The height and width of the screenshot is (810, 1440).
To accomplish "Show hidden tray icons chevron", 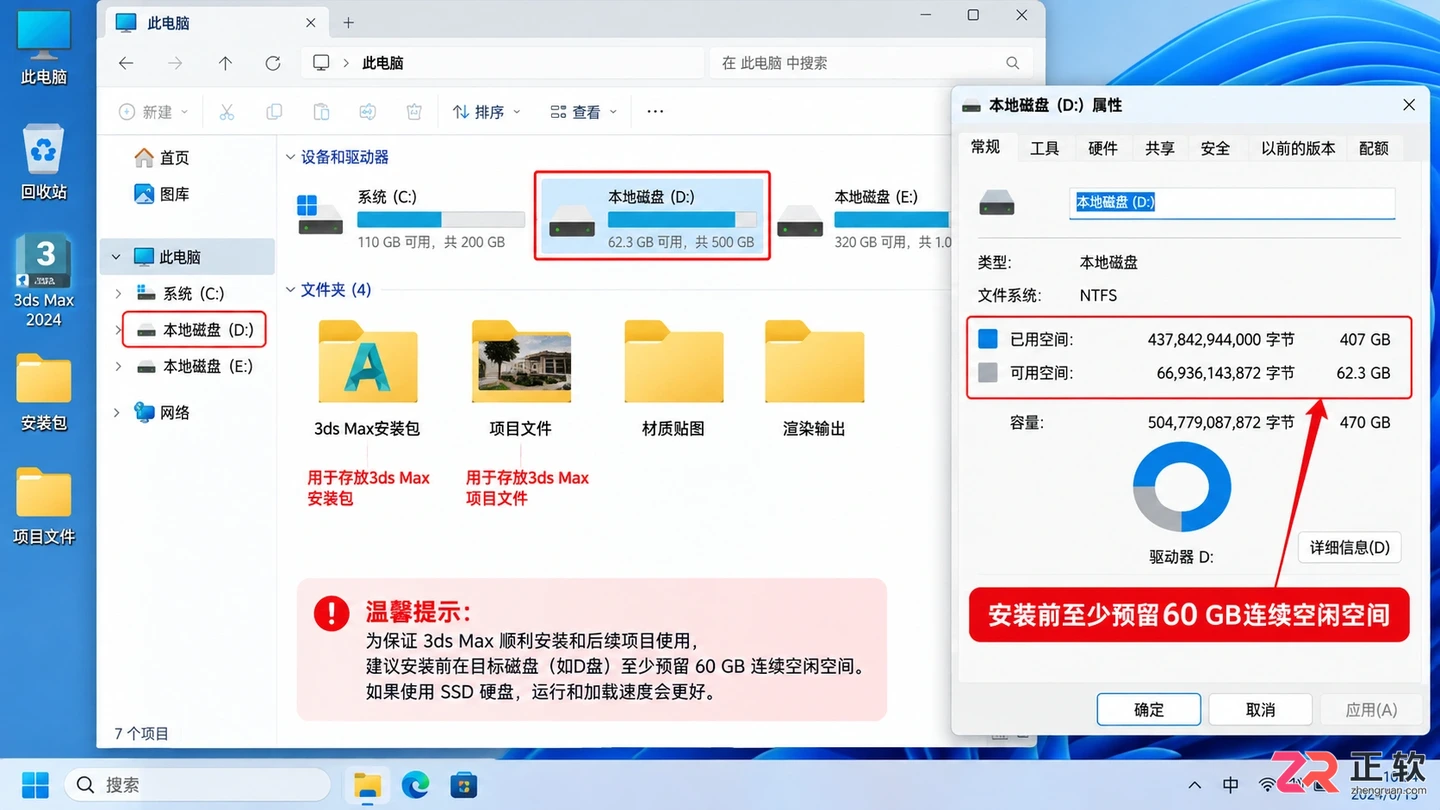I will pos(1194,785).
